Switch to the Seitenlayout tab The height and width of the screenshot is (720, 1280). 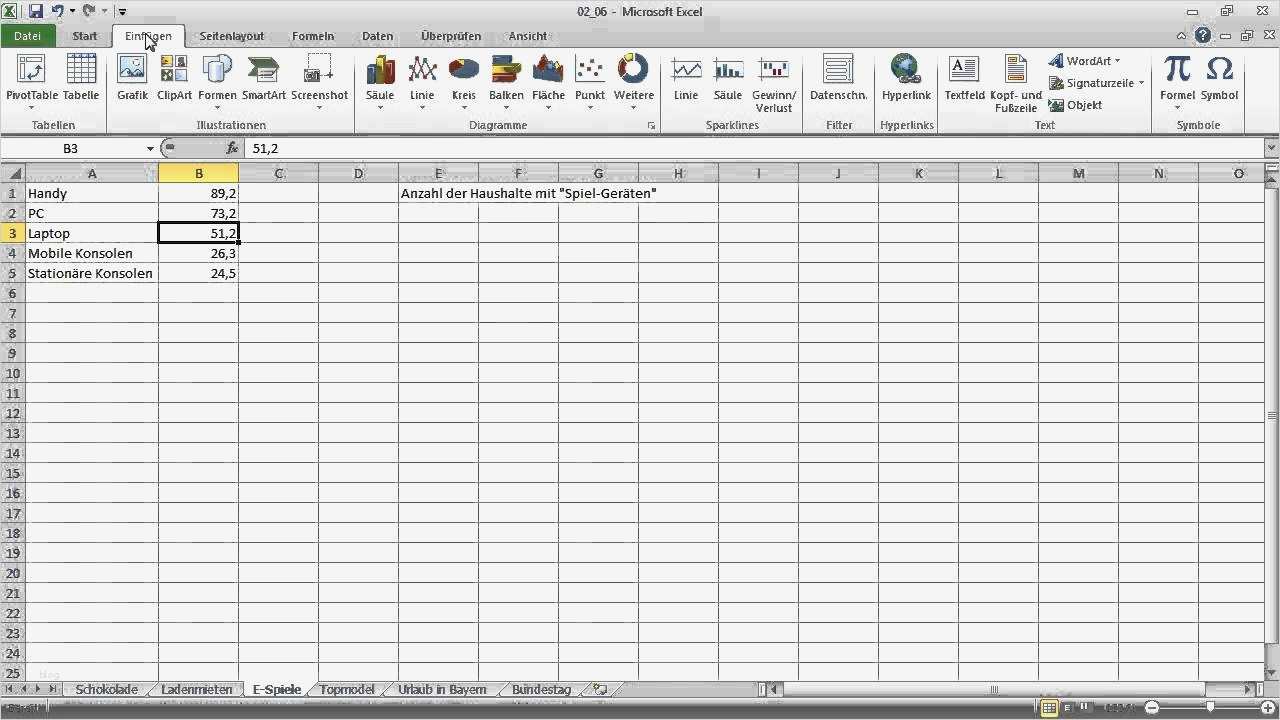(x=232, y=36)
